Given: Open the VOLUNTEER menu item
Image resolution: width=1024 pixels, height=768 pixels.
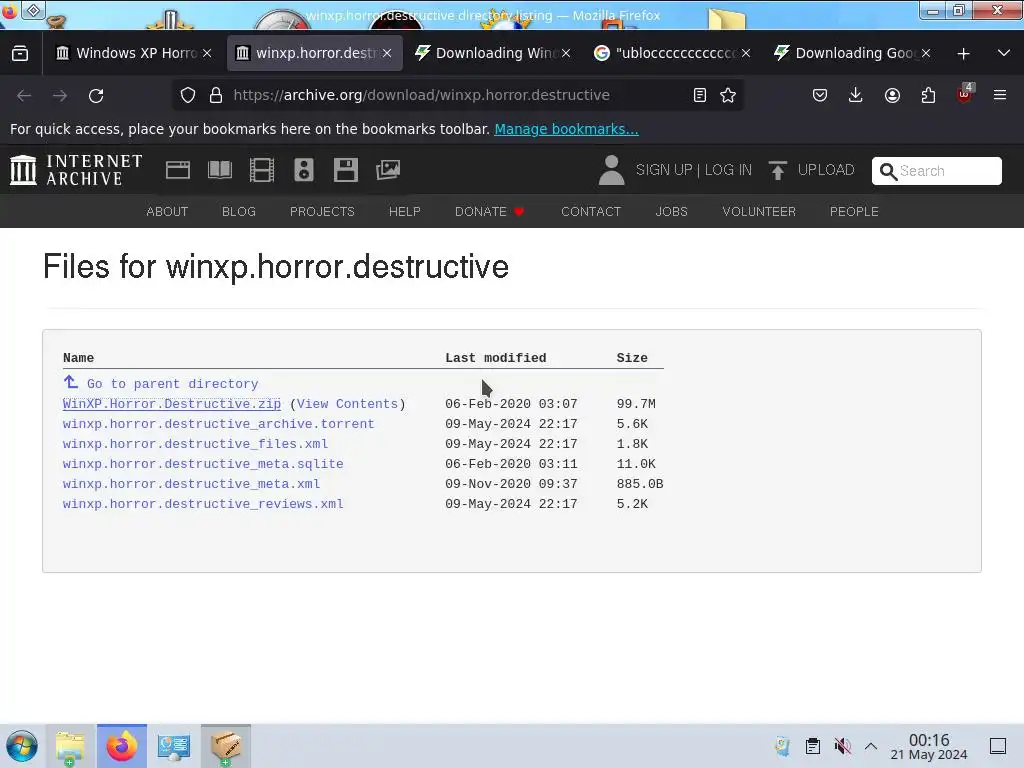Looking at the screenshot, I should coord(759,212).
